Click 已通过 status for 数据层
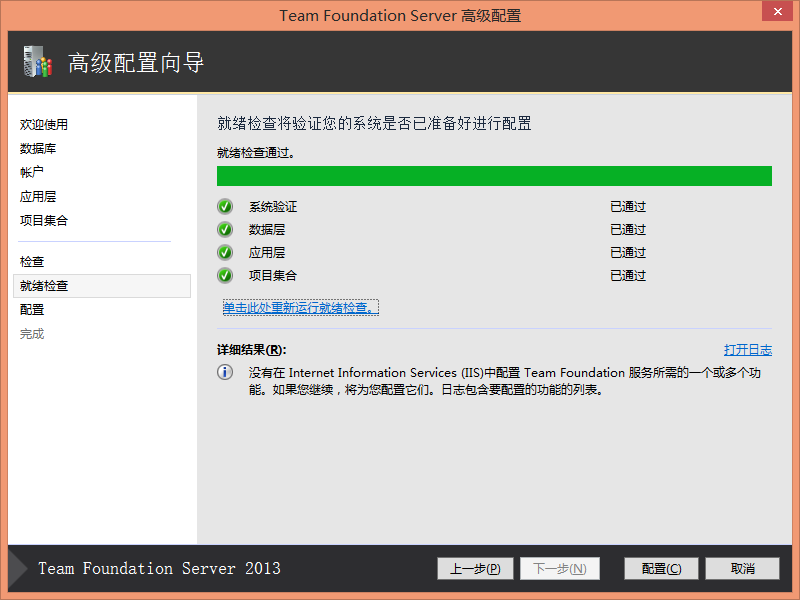Image resolution: width=800 pixels, height=600 pixels. pos(628,230)
